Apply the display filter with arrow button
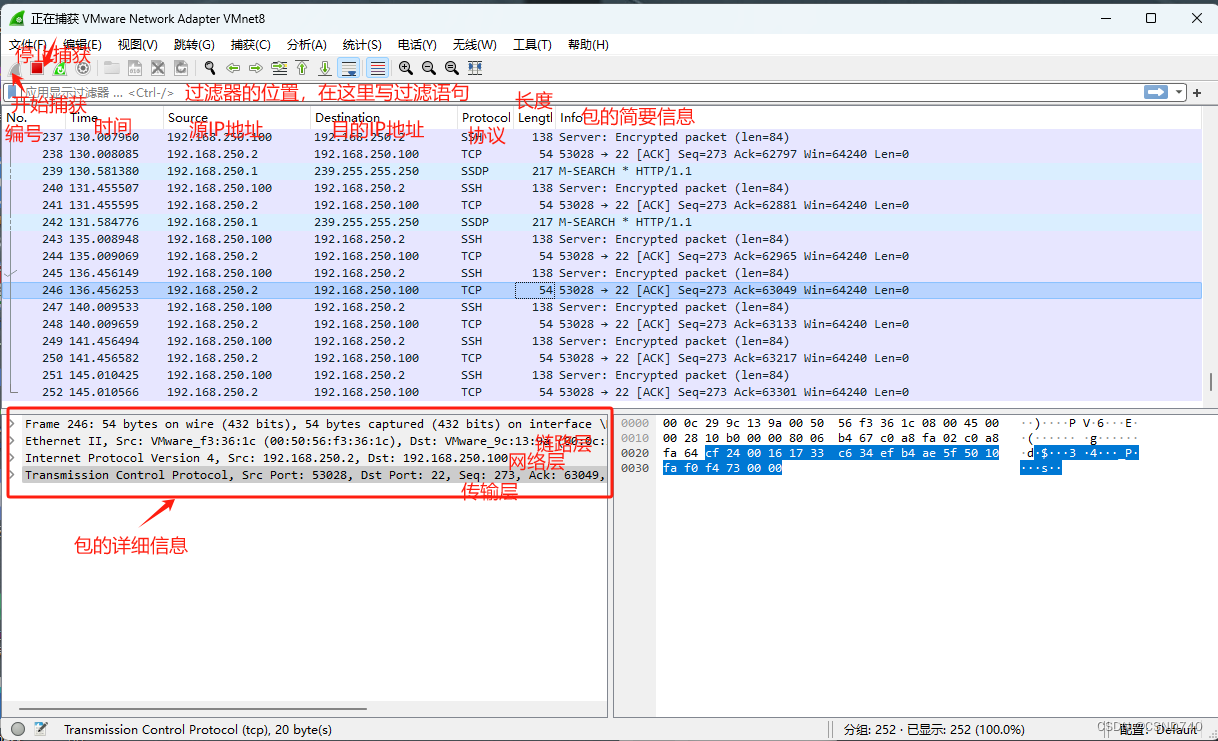 tap(1156, 92)
